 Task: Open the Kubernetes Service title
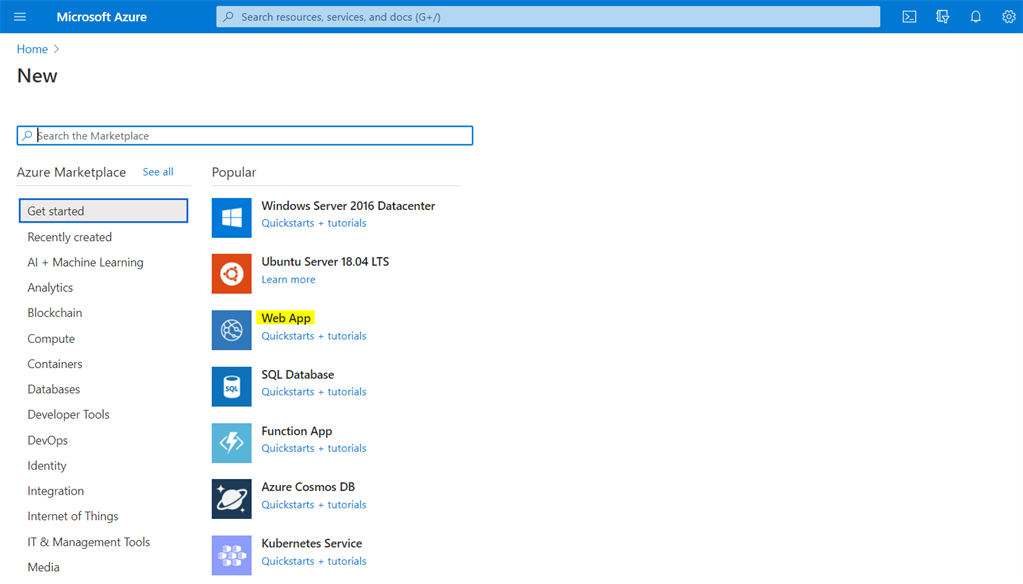[x=311, y=544]
